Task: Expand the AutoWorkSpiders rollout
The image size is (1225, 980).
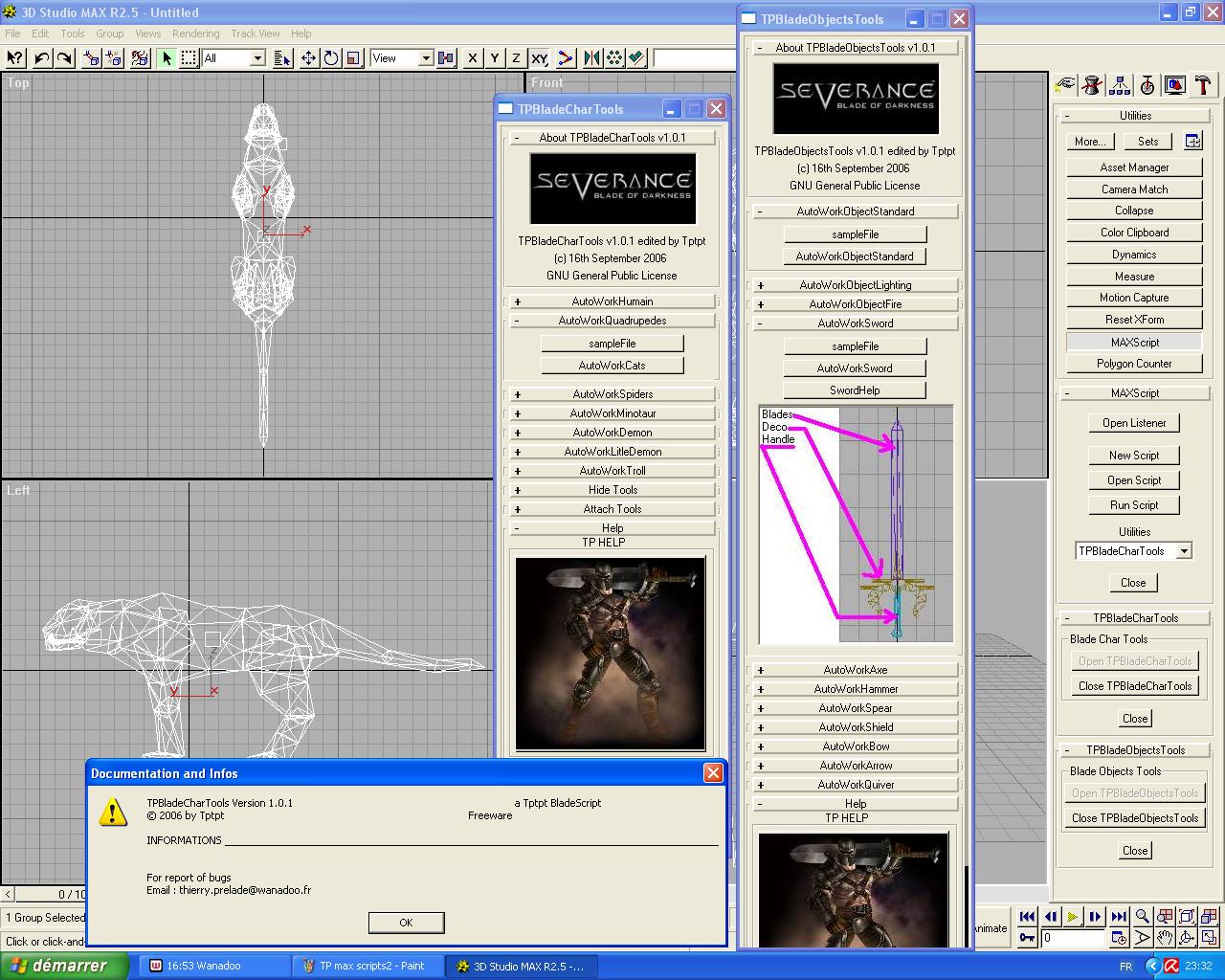Action: pyautogui.click(x=612, y=394)
